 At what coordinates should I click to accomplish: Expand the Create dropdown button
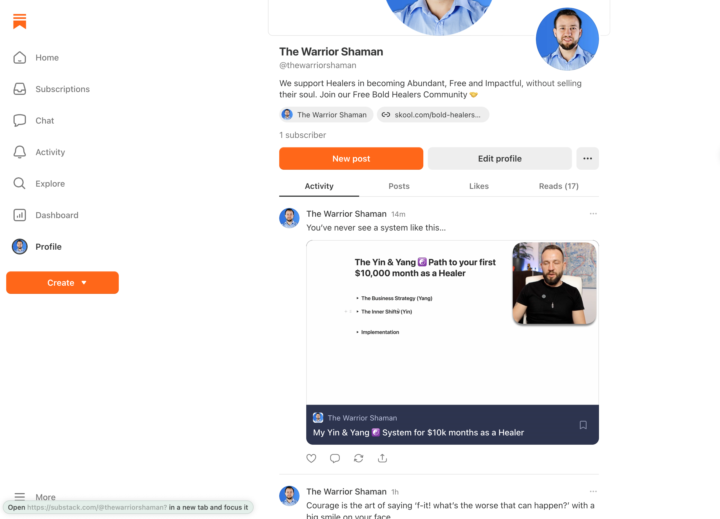pyautogui.click(x=62, y=282)
